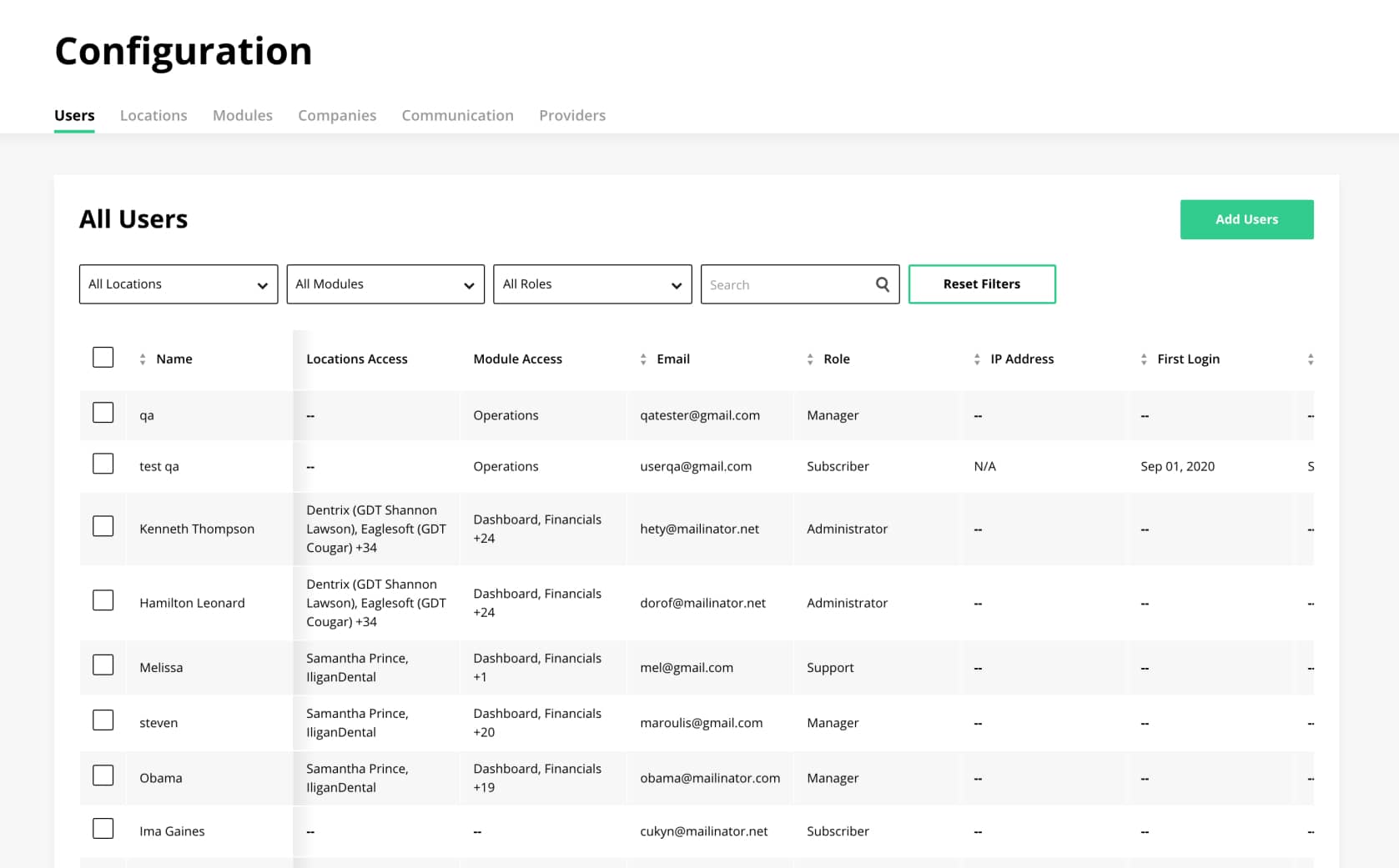Click the name Hamilton Leonard
1399x868 pixels.
click(x=192, y=603)
